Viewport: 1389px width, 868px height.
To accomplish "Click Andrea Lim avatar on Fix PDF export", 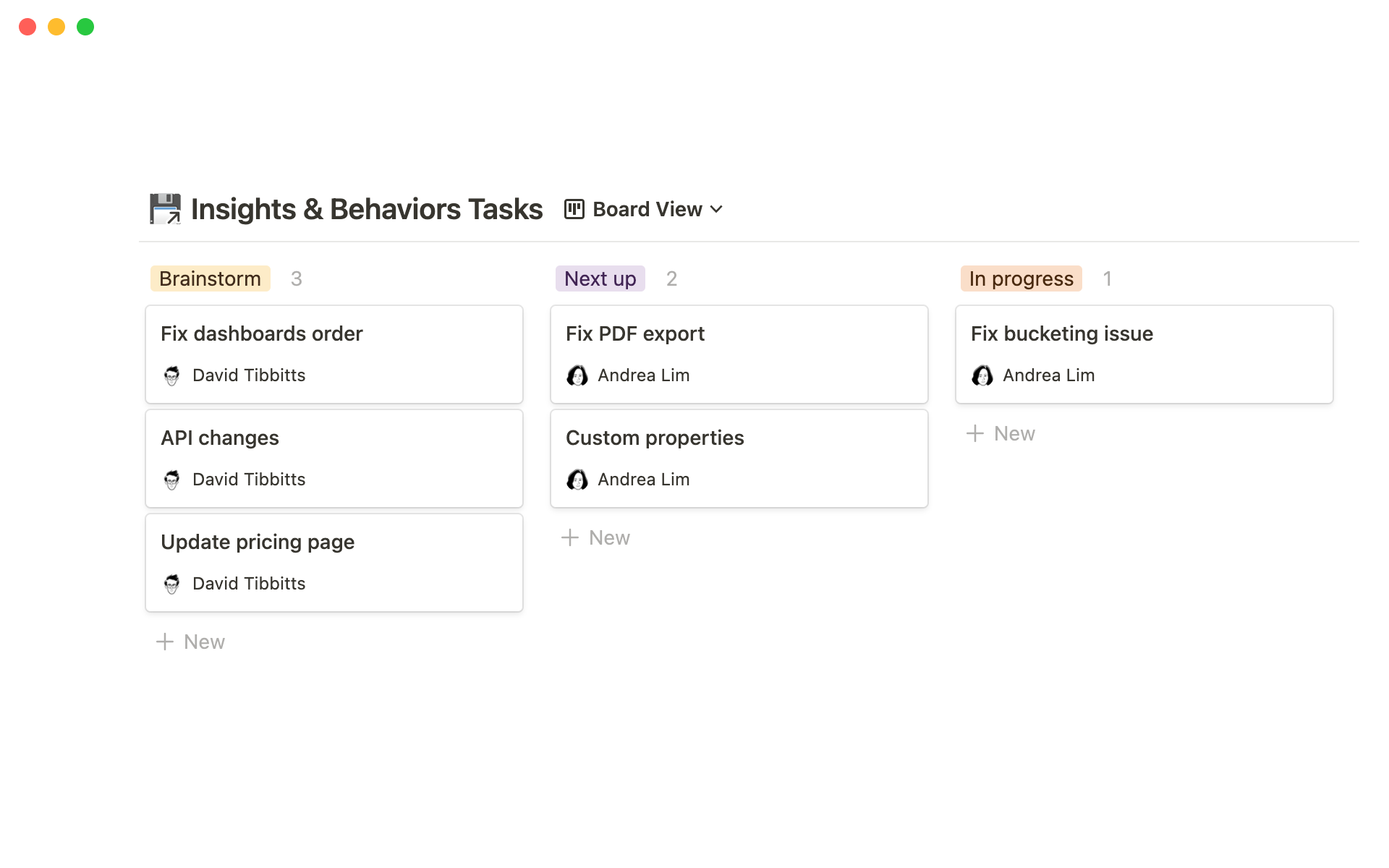I will [x=577, y=375].
